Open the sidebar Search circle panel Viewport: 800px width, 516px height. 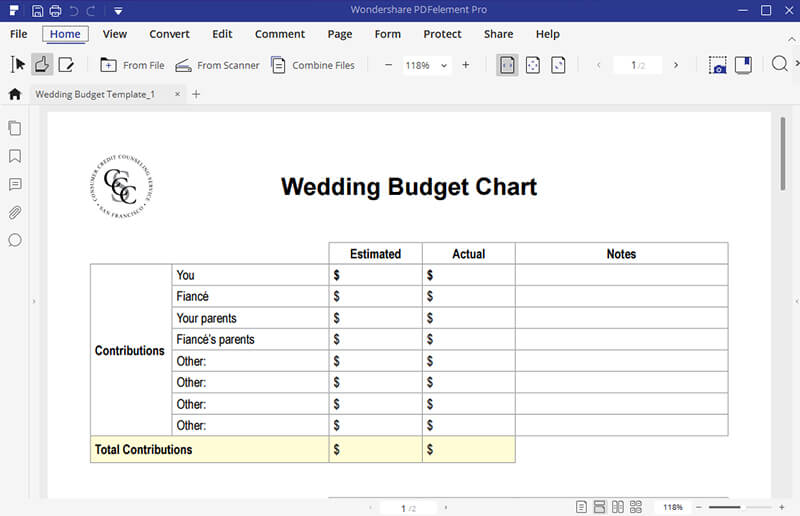click(15, 240)
